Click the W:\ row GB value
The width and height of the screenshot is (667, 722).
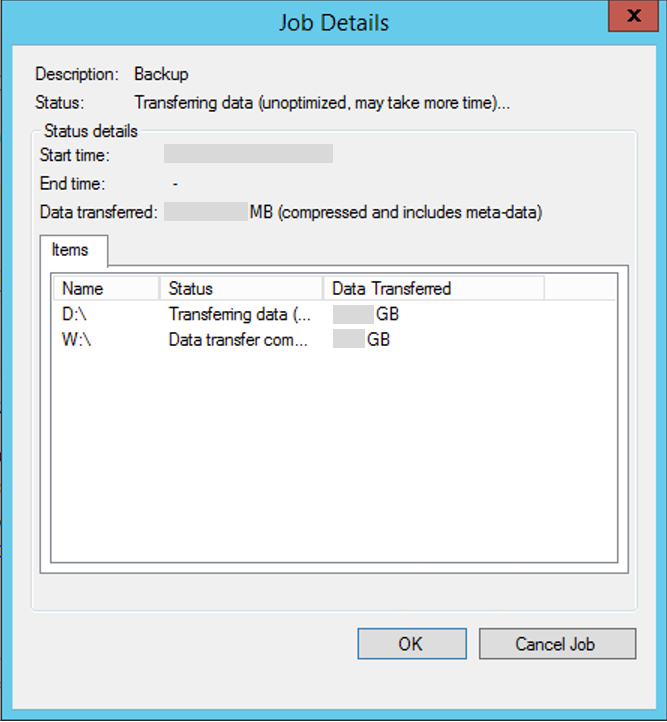click(x=361, y=340)
